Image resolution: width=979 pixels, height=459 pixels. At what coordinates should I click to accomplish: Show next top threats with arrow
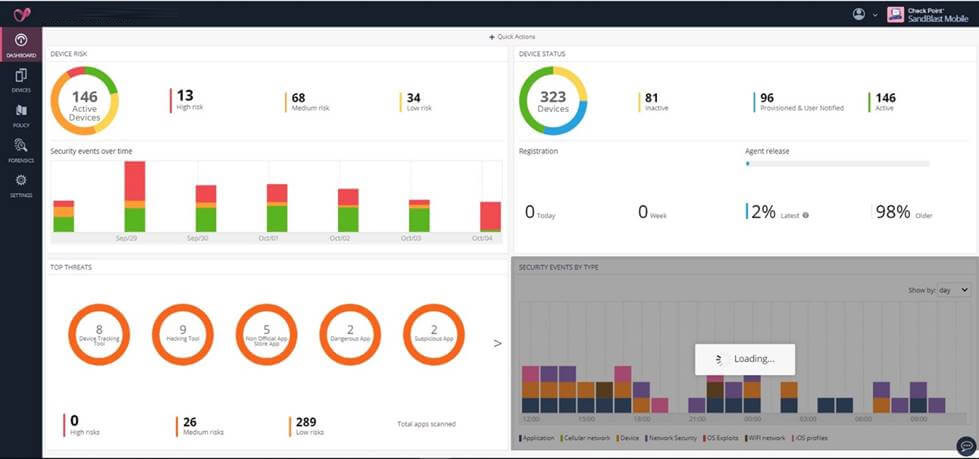(498, 343)
